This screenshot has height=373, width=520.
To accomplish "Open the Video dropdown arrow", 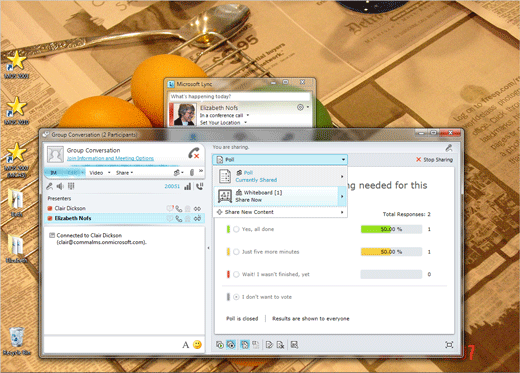I will 109,173.
